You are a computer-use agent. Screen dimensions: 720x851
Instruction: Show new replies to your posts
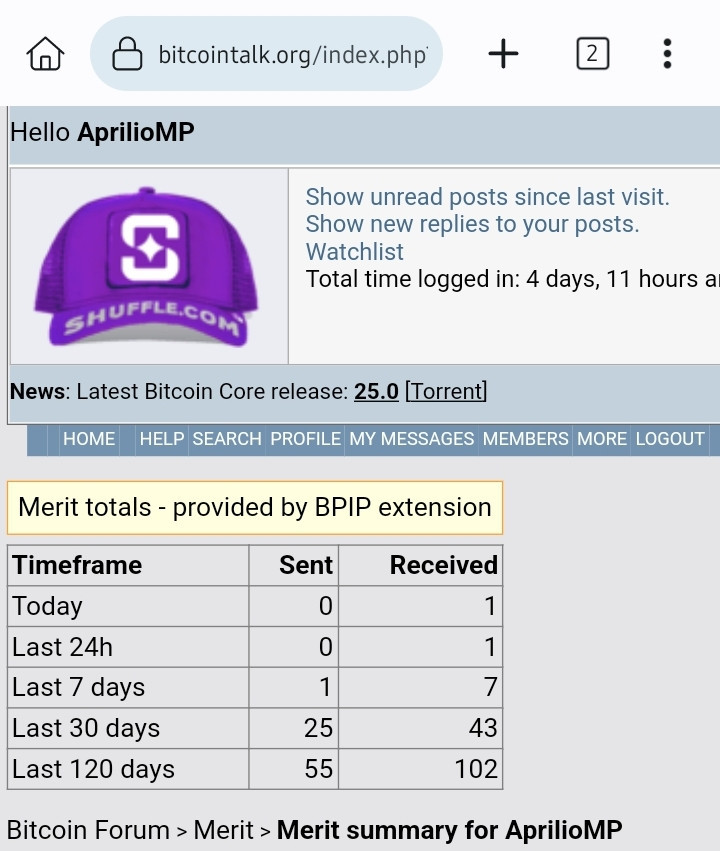472,224
